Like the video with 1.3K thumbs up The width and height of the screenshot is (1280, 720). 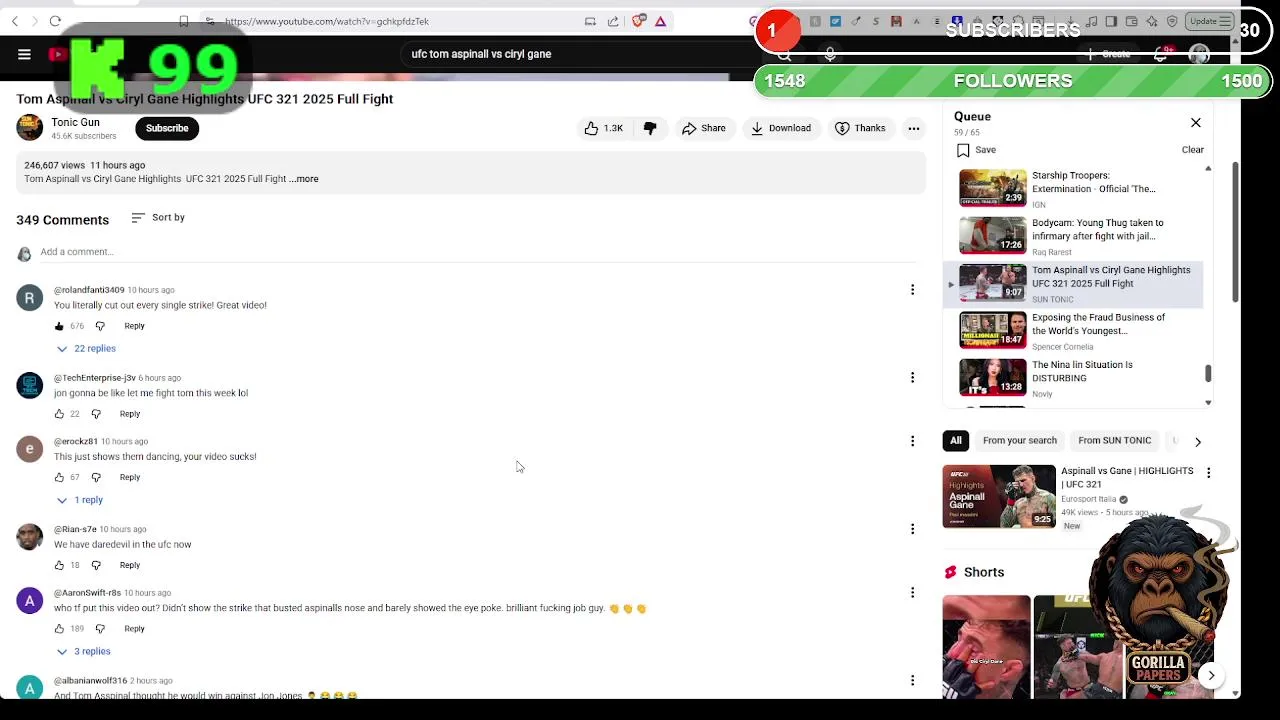[x=603, y=128]
